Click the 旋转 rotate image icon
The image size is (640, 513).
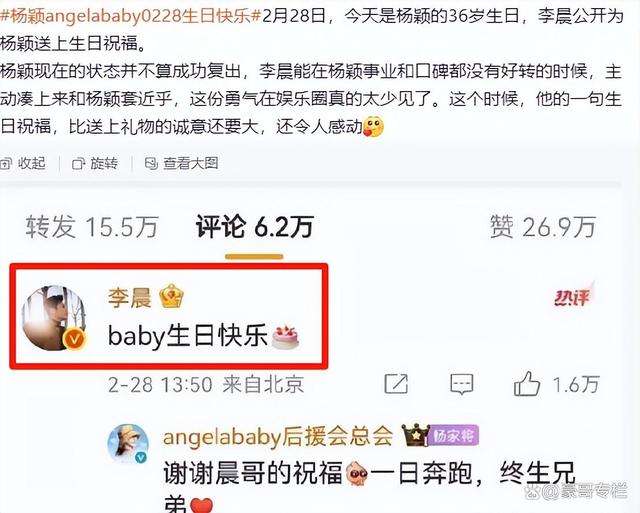tap(78, 164)
